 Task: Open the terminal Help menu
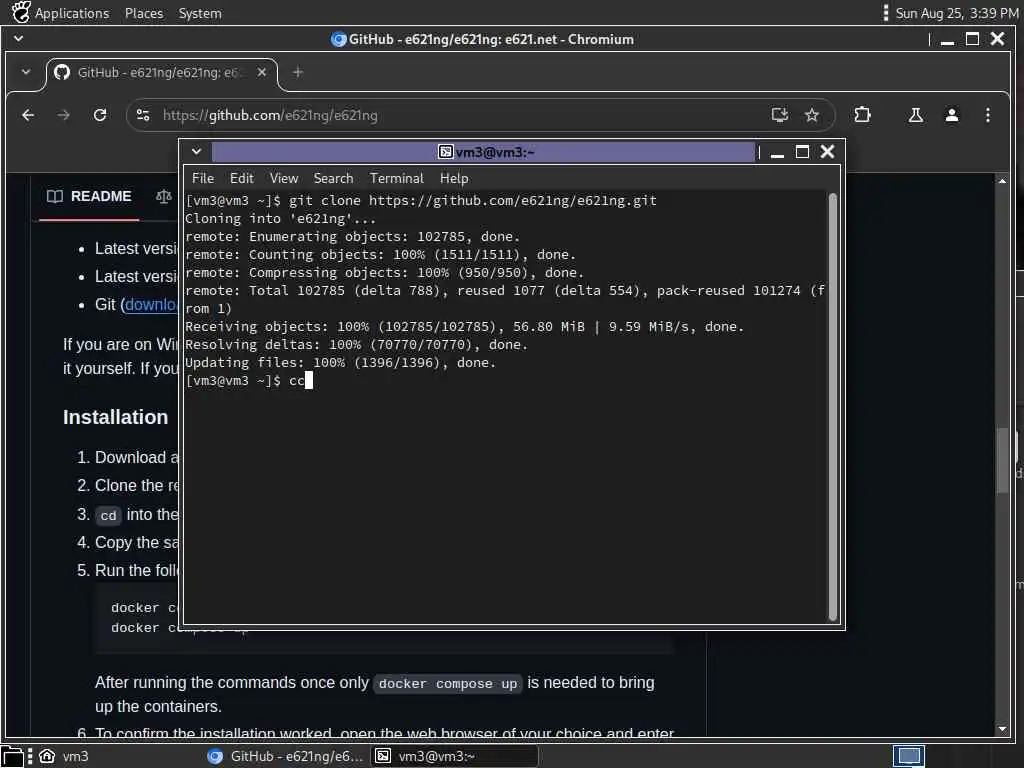click(454, 178)
